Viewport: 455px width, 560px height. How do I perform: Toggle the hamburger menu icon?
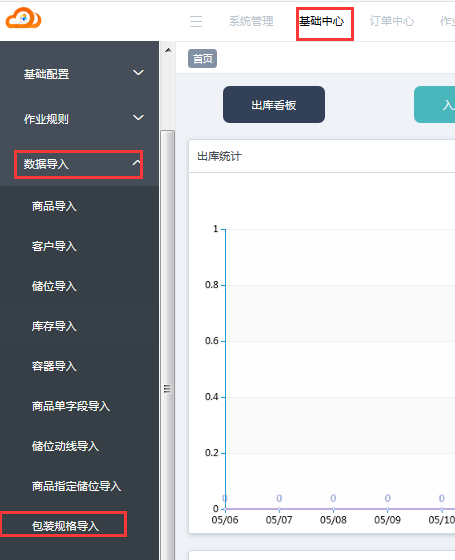coord(196,21)
